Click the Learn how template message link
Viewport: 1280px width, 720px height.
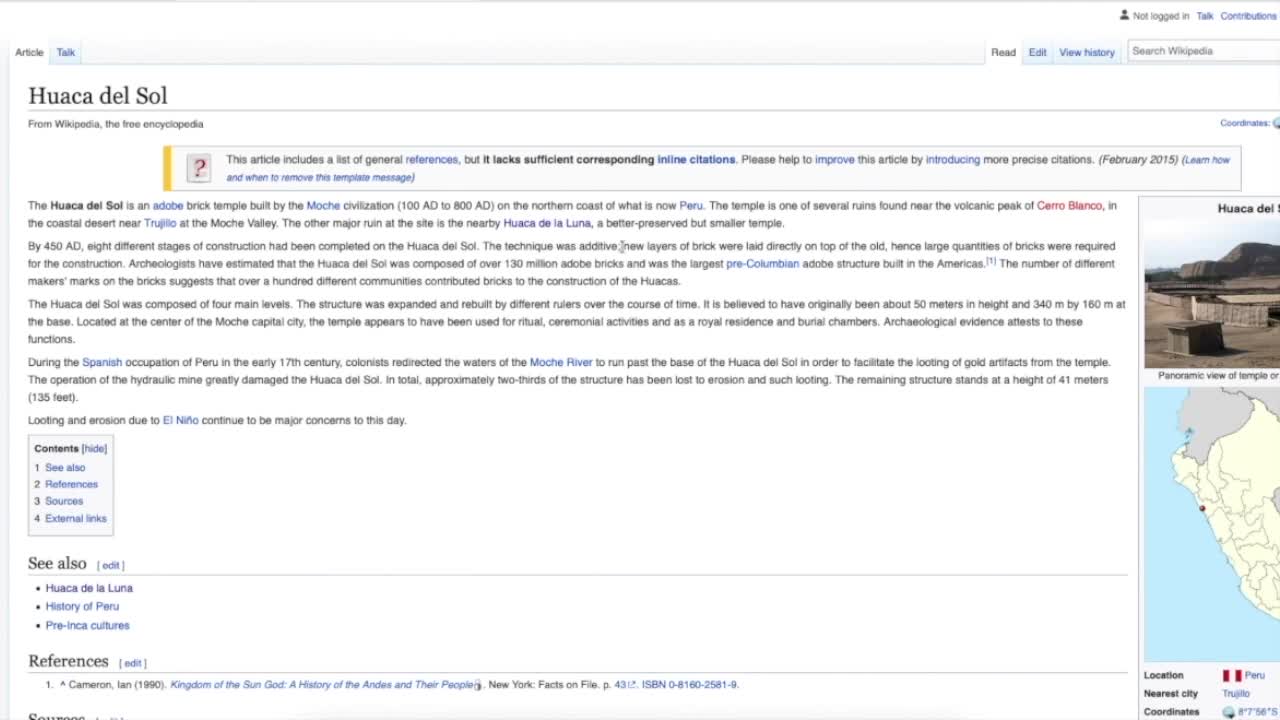tap(728, 169)
